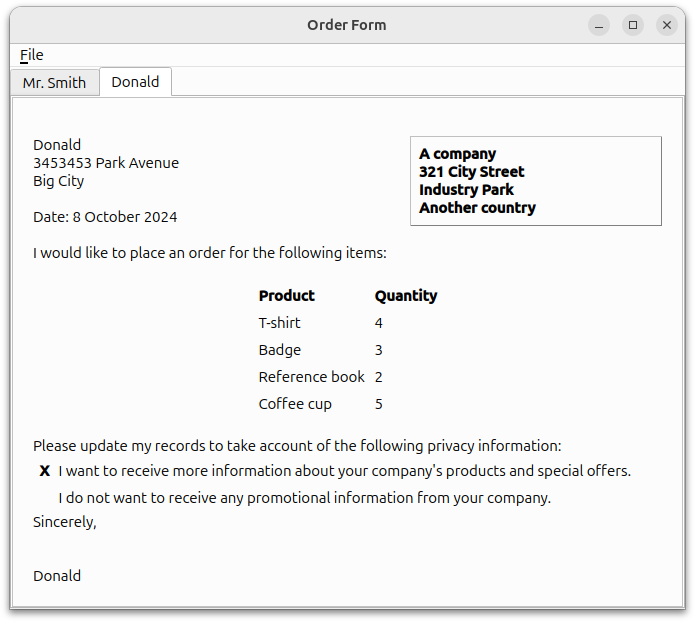This screenshot has height=622, width=695.
Task: Click the date line '8 October 2024'
Action: coord(105,217)
